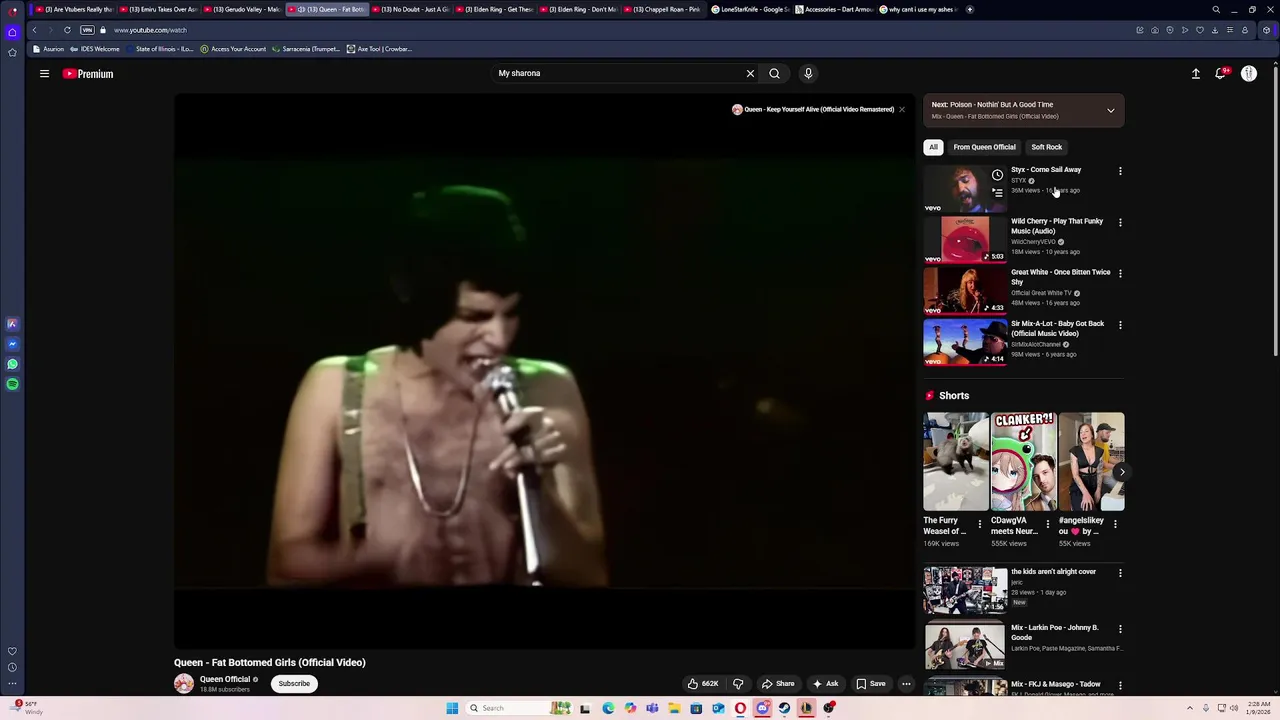This screenshot has width=1280, height=720.
Task: Open options for Styx Come Sail Away
Action: click(1120, 171)
